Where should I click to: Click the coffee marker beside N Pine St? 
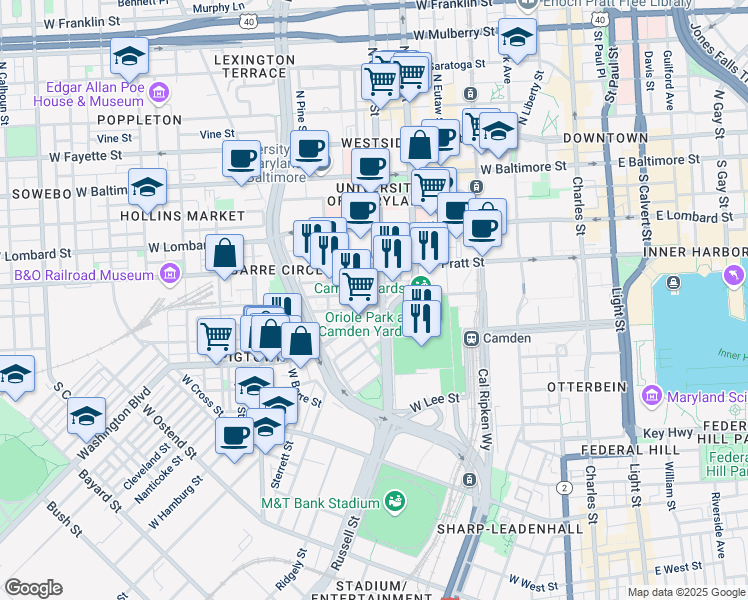tap(310, 150)
